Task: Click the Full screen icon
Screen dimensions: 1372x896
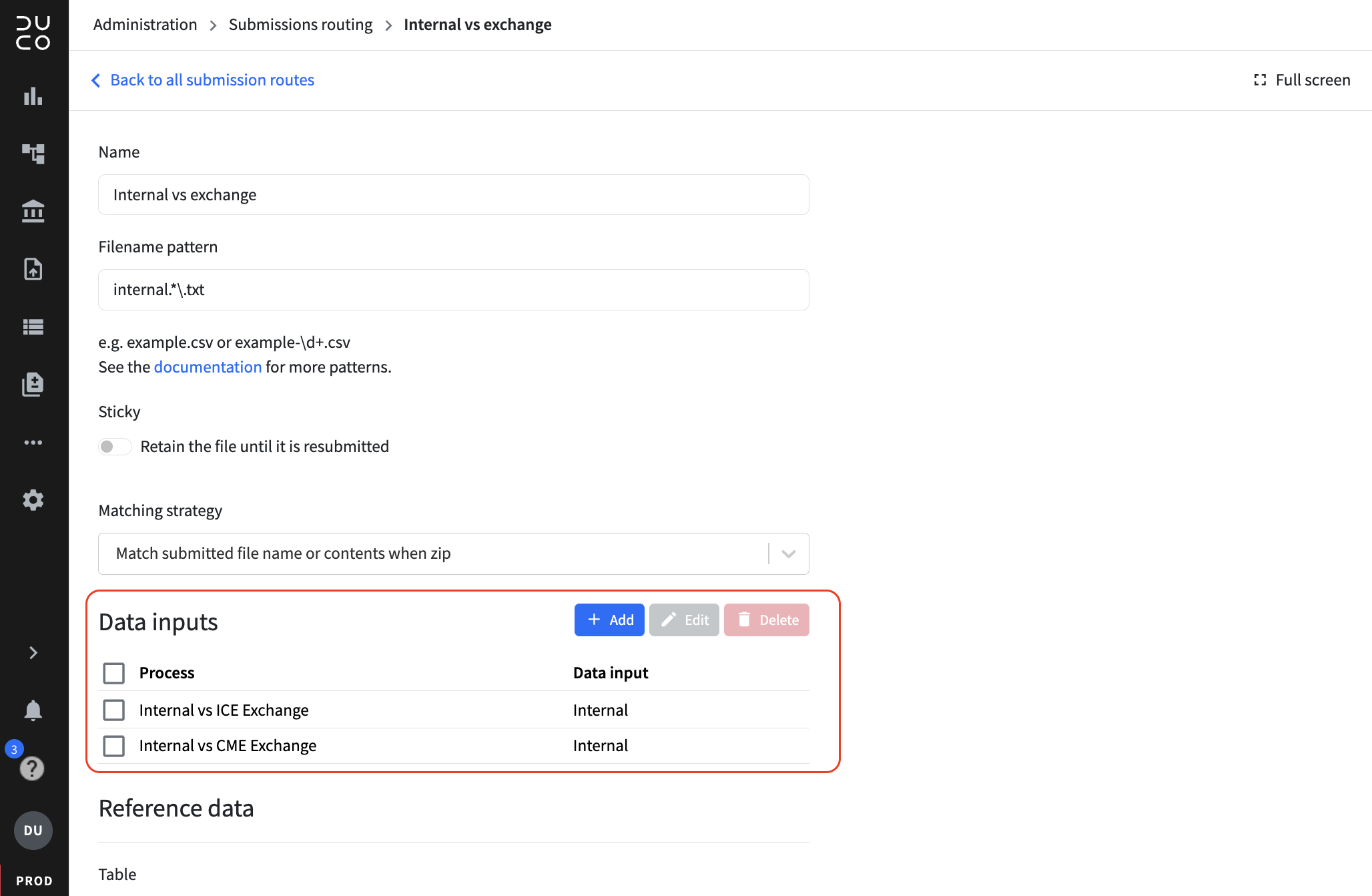Action: pyautogui.click(x=1260, y=80)
